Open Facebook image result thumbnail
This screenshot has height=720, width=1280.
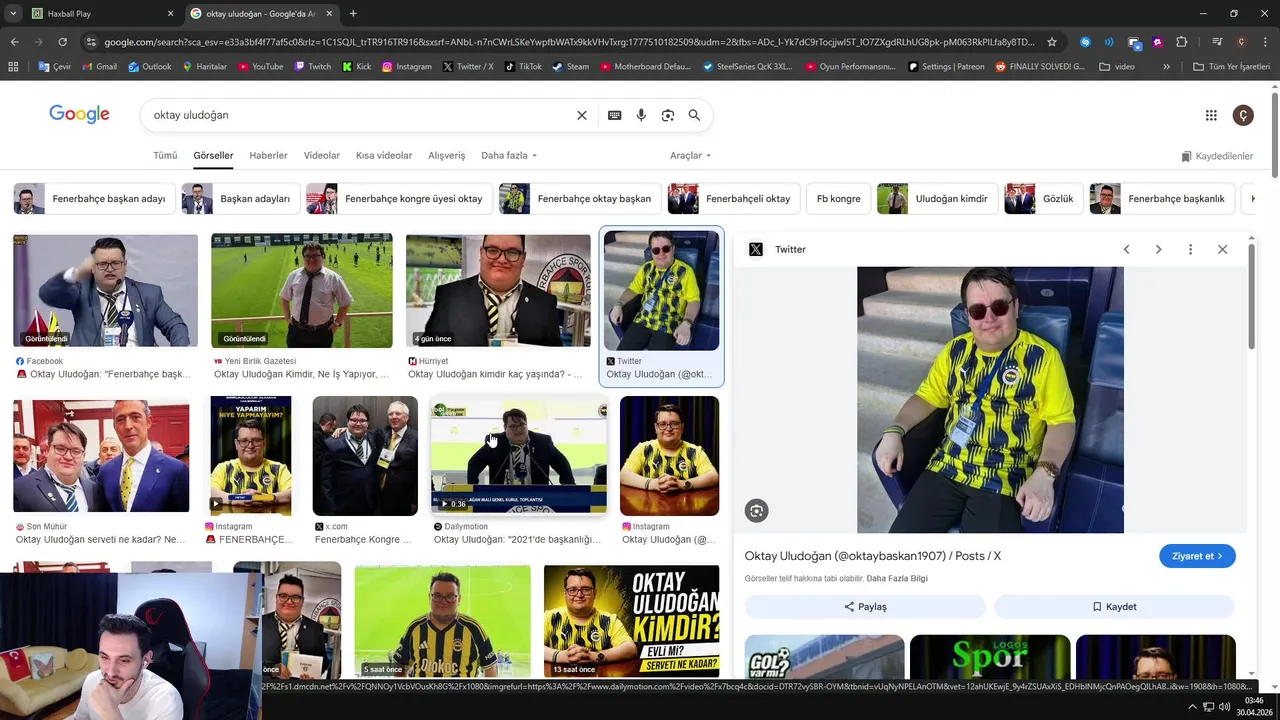[x=105, y=290]
